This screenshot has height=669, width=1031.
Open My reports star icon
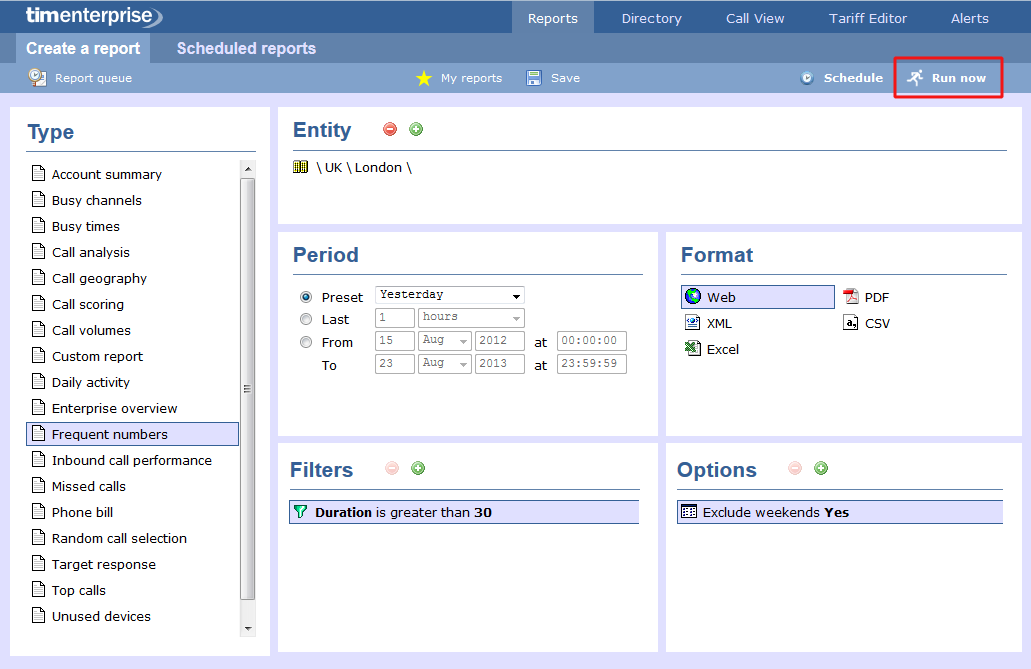tap(424, 78)
